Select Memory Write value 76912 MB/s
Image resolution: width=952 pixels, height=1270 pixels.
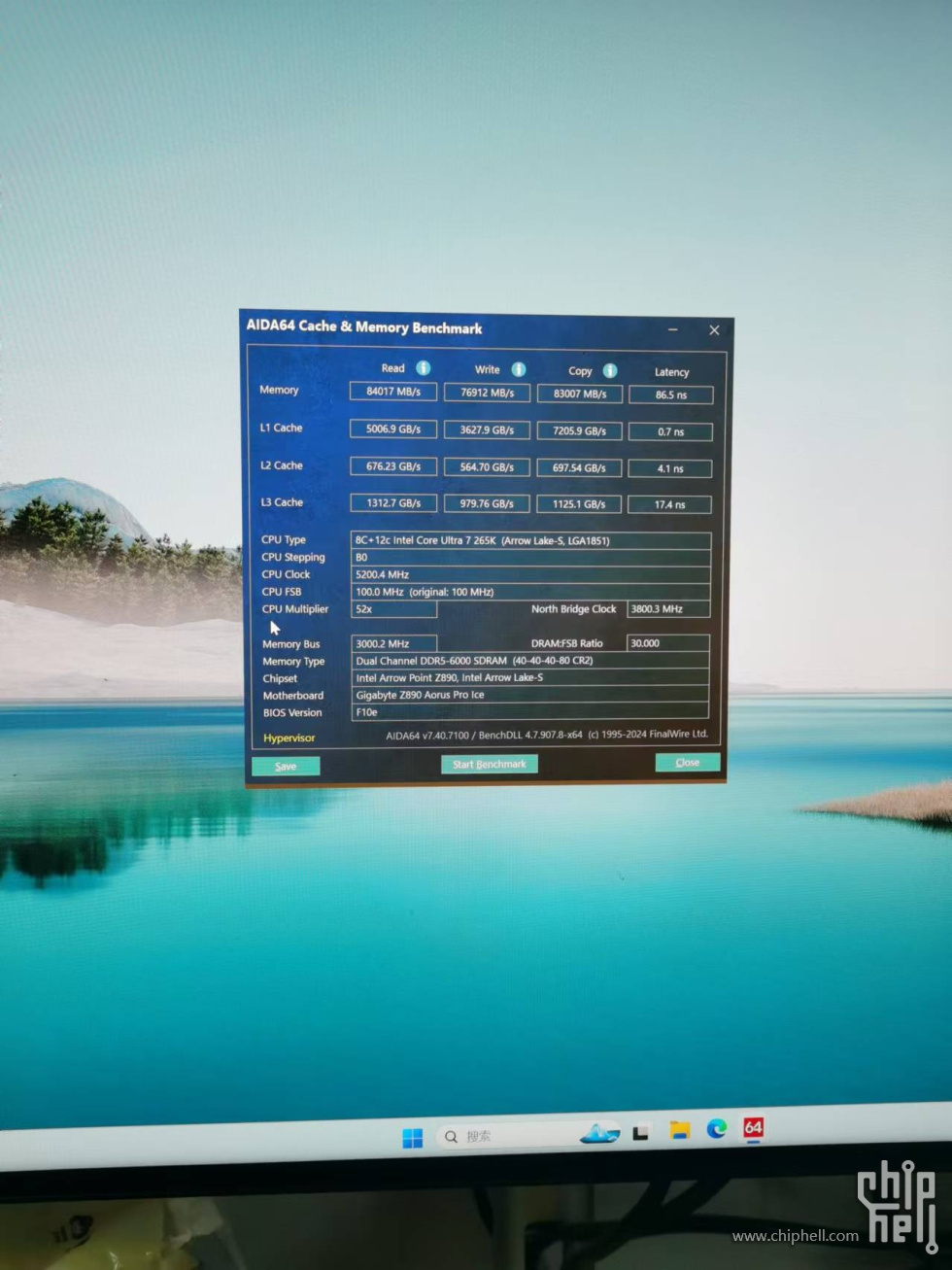(487, 393)
